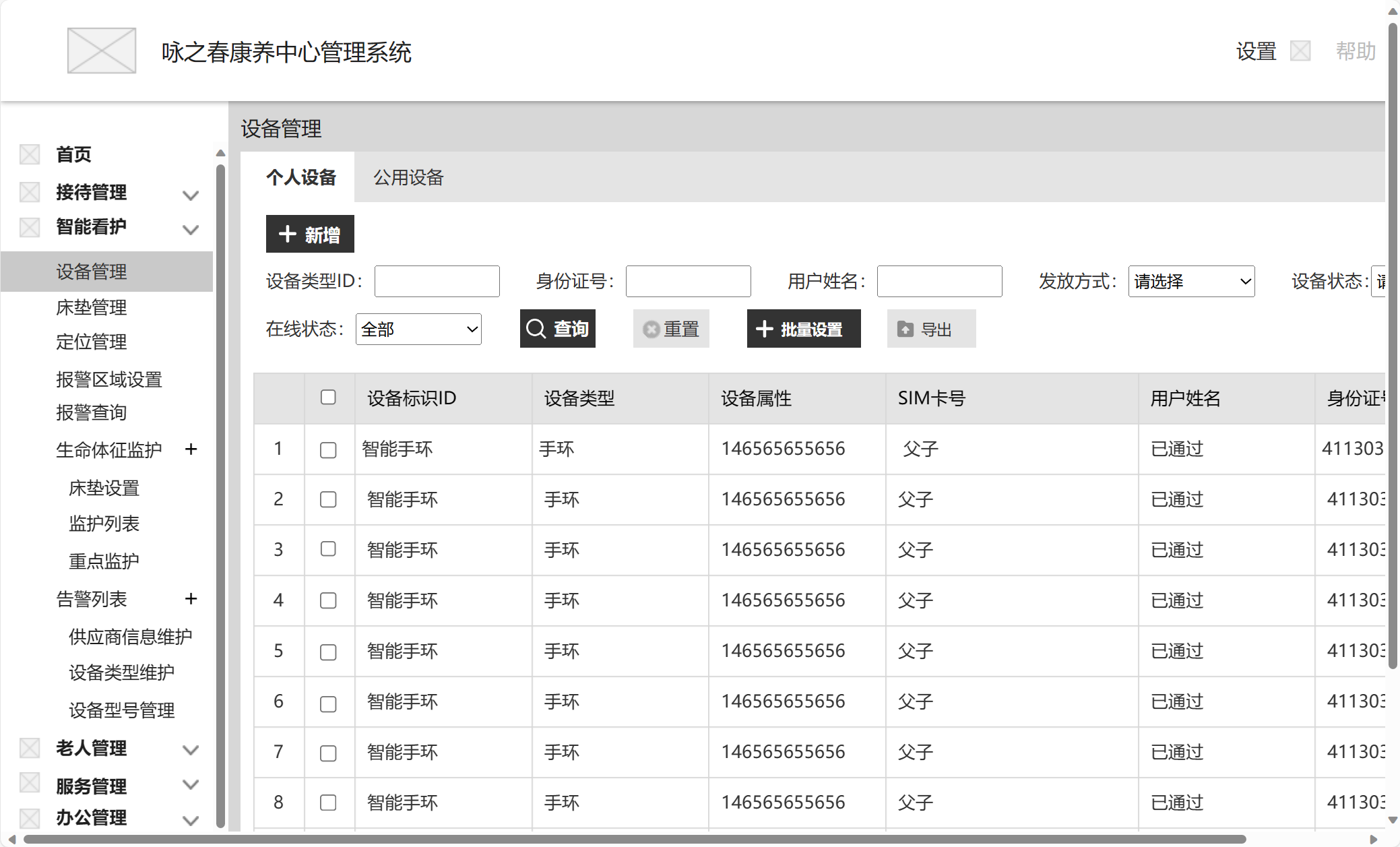Viewport: 1400px width, 847px height.
Task: Open the 在线状态 dropdown showing 全部
Action: pyautogui.click(x=418, y=329)
